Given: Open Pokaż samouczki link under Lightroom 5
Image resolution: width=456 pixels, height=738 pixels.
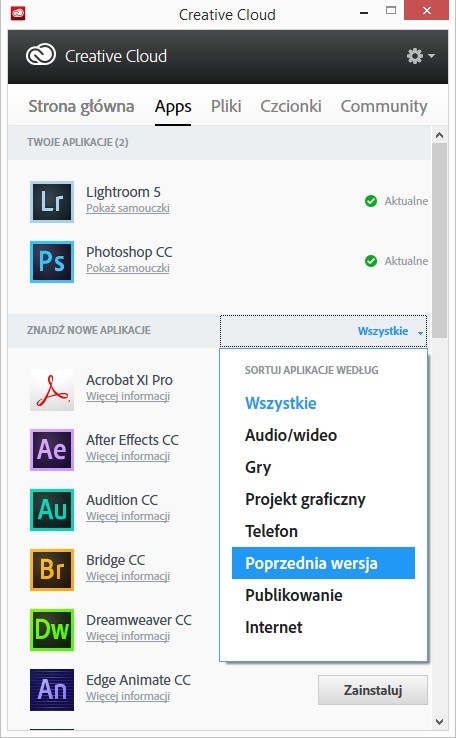Looking at the screenshot, I should [x=128, y=208].
